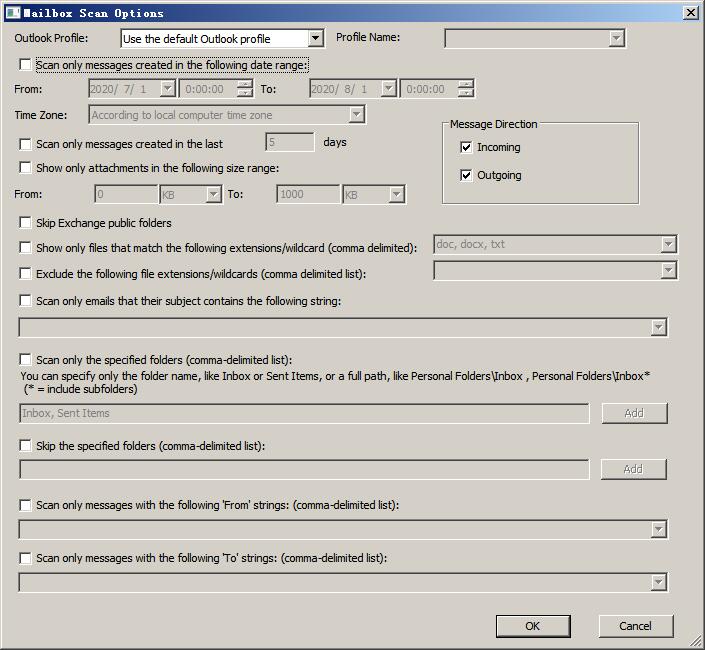The width and height of the screenshot is (705, 650).
Task: Click the resize grip in dialog corner
Action: [x=696, y=641]
